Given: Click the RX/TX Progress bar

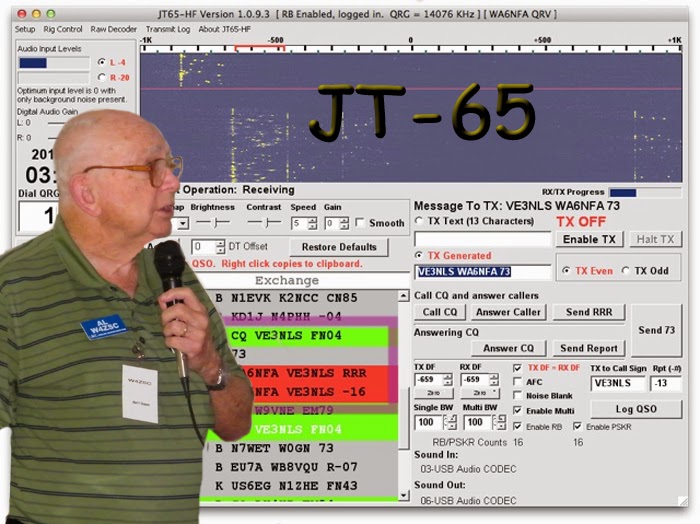Looking at the screenshot, I should (x=645, y=193).
